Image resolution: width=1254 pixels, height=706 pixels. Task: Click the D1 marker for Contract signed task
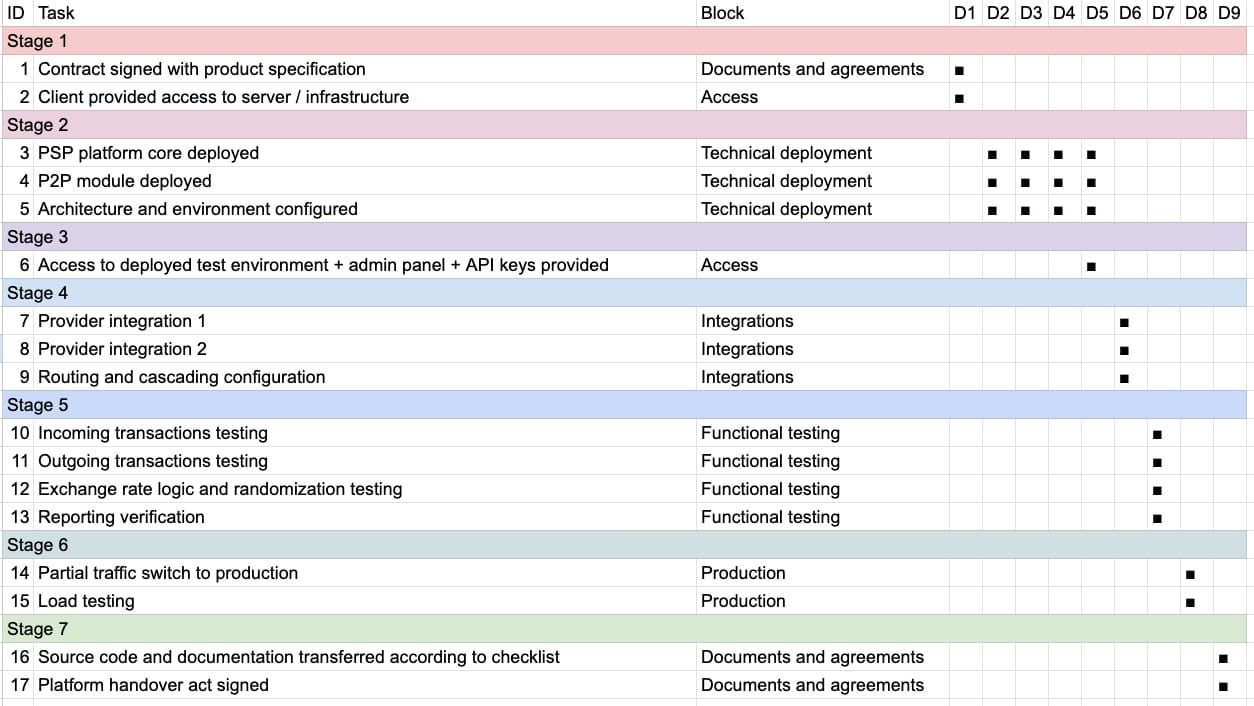coord(959,70)
